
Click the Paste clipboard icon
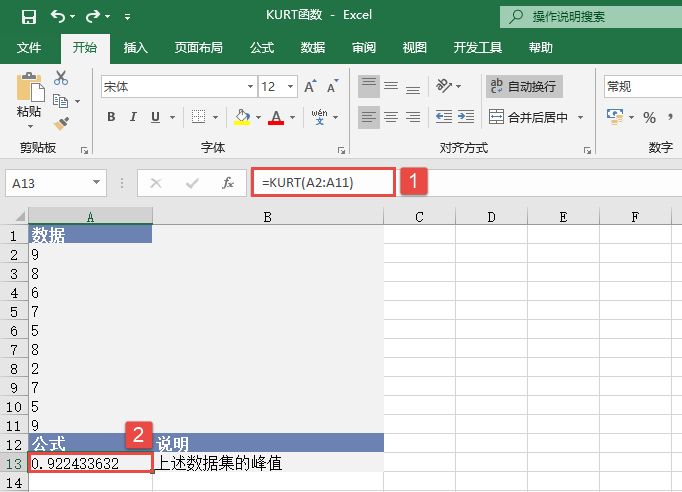click(29, 96)
